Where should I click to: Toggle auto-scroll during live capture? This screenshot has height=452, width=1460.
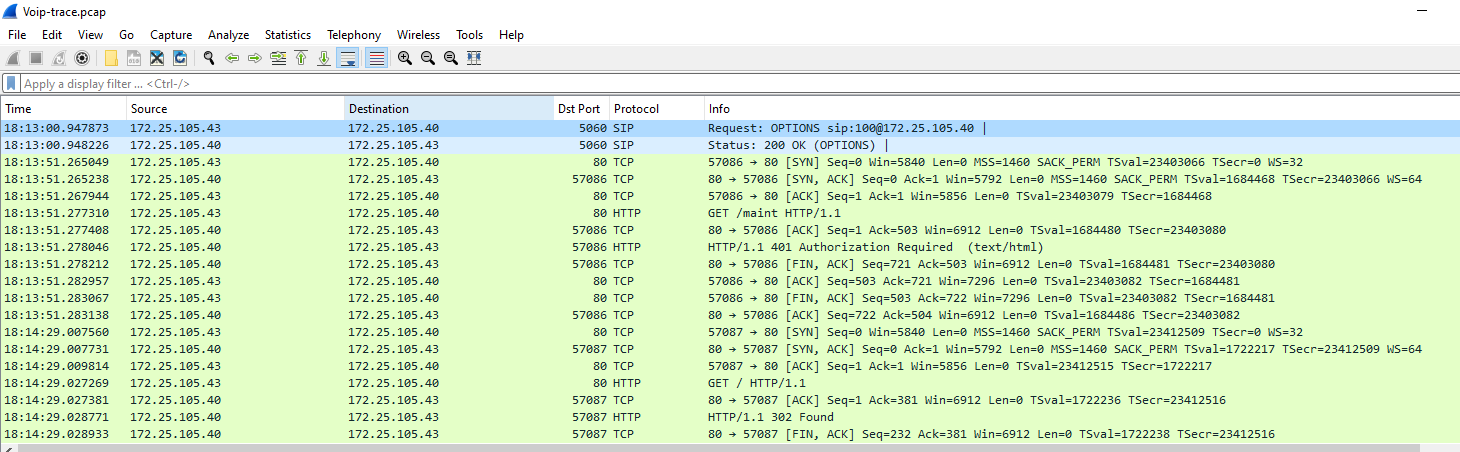[347, 58]
